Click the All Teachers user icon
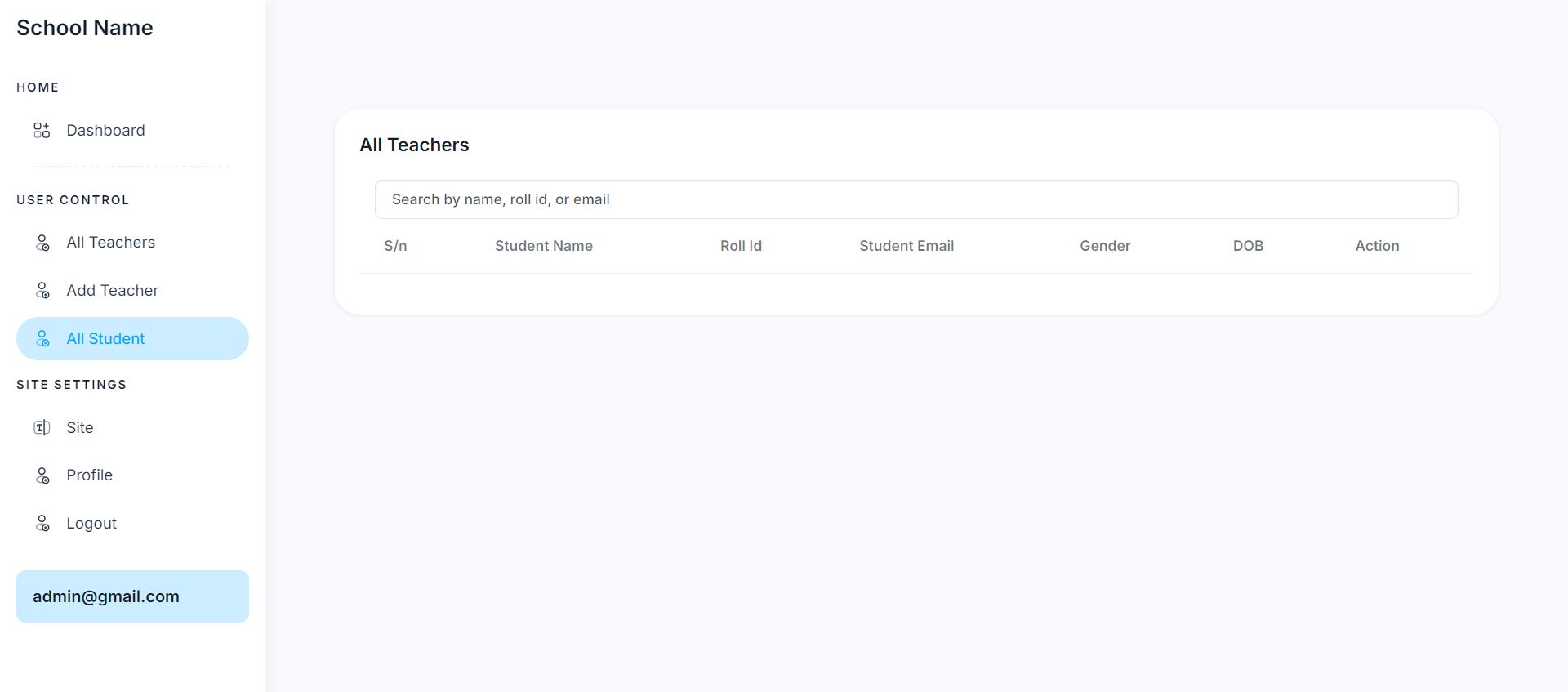 [x=42, y=243]
